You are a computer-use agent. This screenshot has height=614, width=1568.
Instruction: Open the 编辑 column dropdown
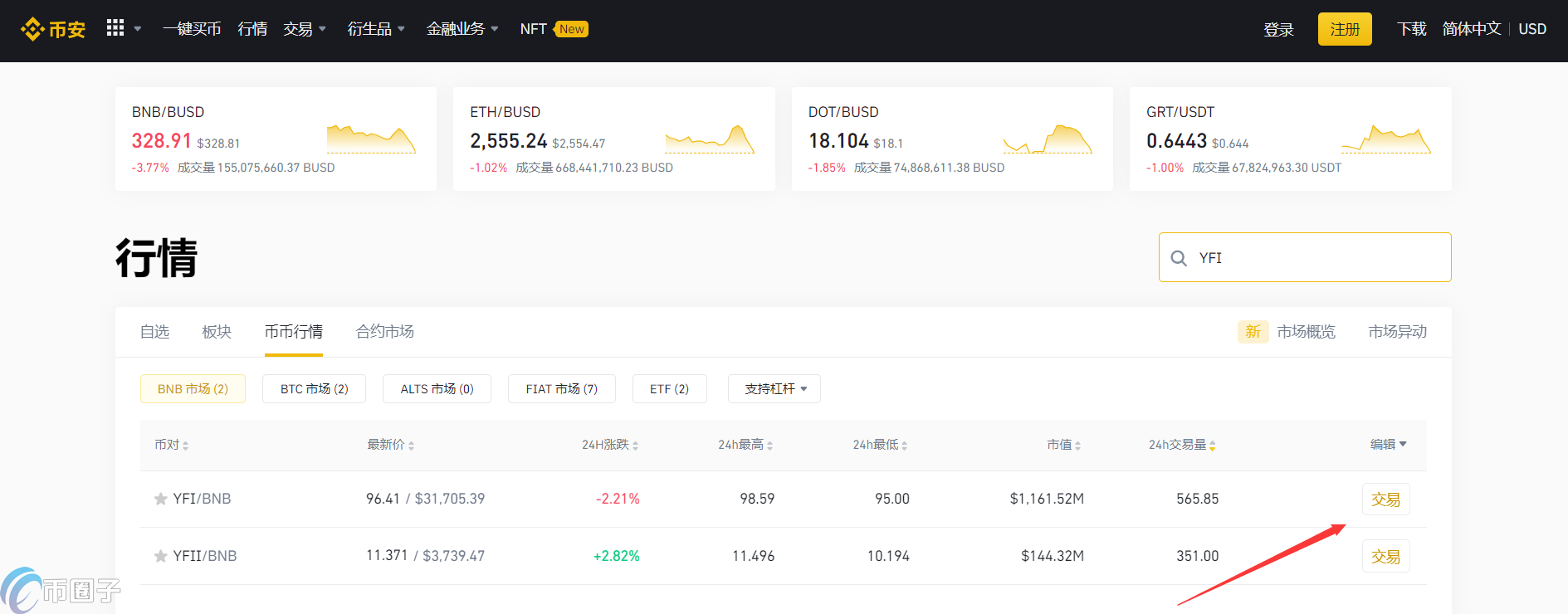[x=1388, y=445]
